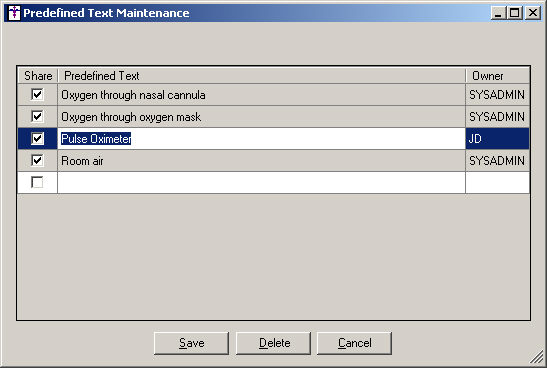Click the window resize grip corner
547x368 pixels.
point(536,357)
